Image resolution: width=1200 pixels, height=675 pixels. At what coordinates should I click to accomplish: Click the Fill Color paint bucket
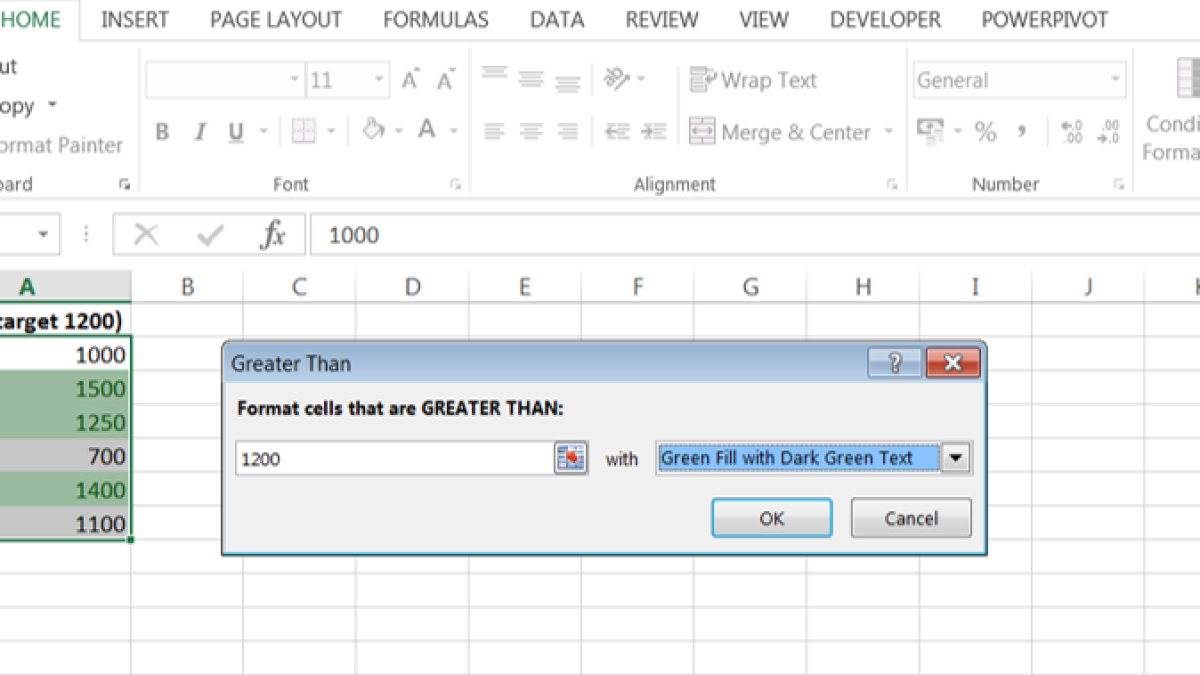(373, 130)
